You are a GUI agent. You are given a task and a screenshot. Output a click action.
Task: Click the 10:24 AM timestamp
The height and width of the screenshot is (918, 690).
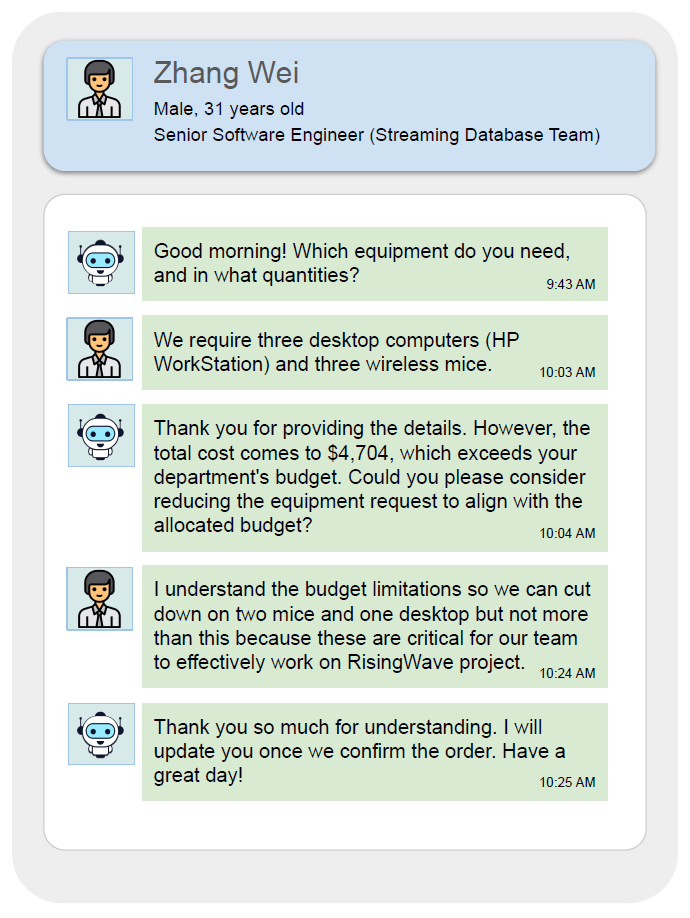(x=567, y=674)
